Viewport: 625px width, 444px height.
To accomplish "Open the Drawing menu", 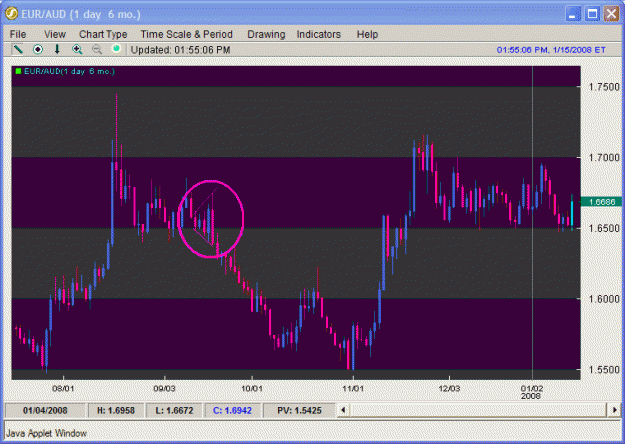I will (266, 34).
